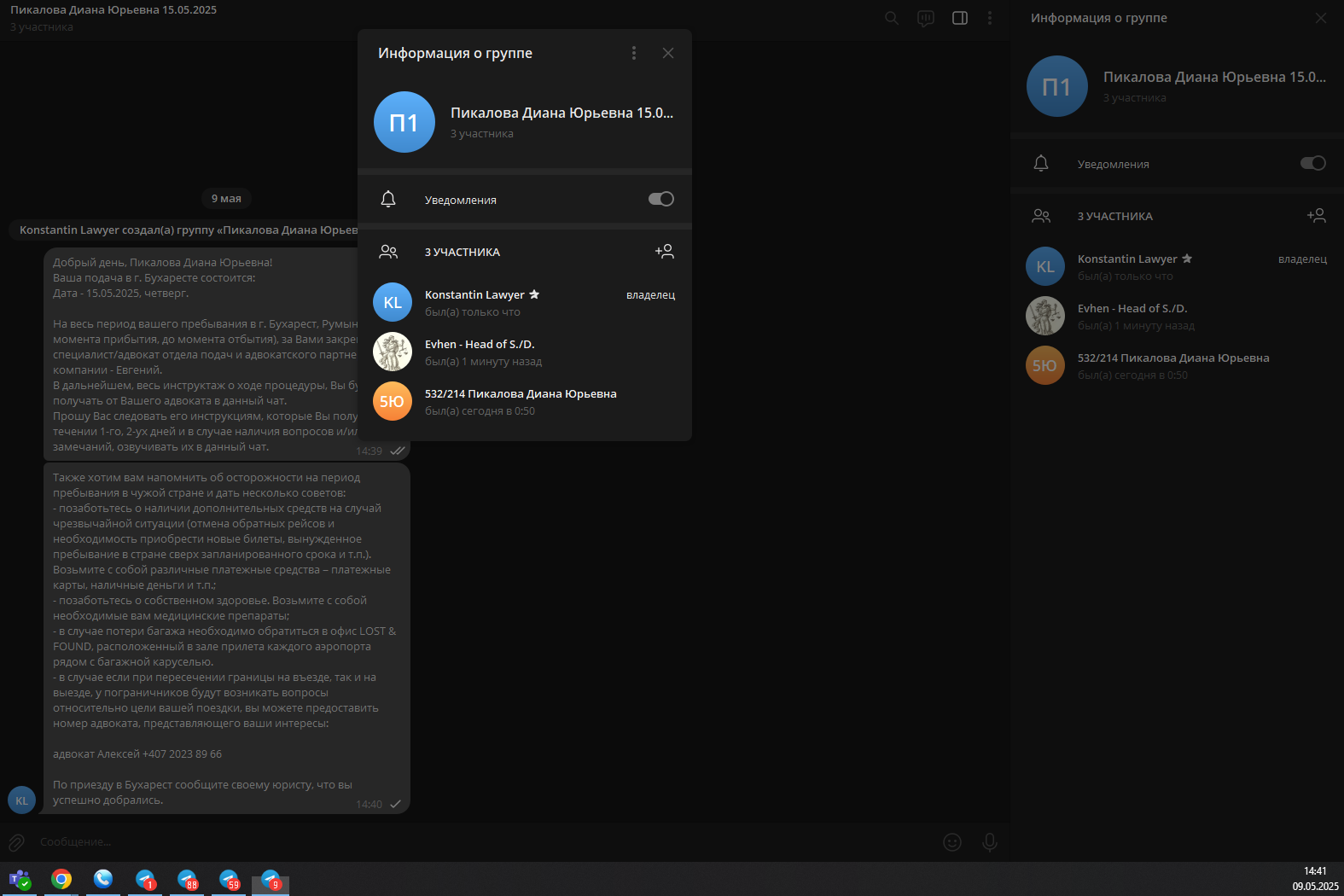Select 532/214 Пикалова Диана Юрьевна in the popup
This screenshot has height=896, width=1344.
coord(525,402)
